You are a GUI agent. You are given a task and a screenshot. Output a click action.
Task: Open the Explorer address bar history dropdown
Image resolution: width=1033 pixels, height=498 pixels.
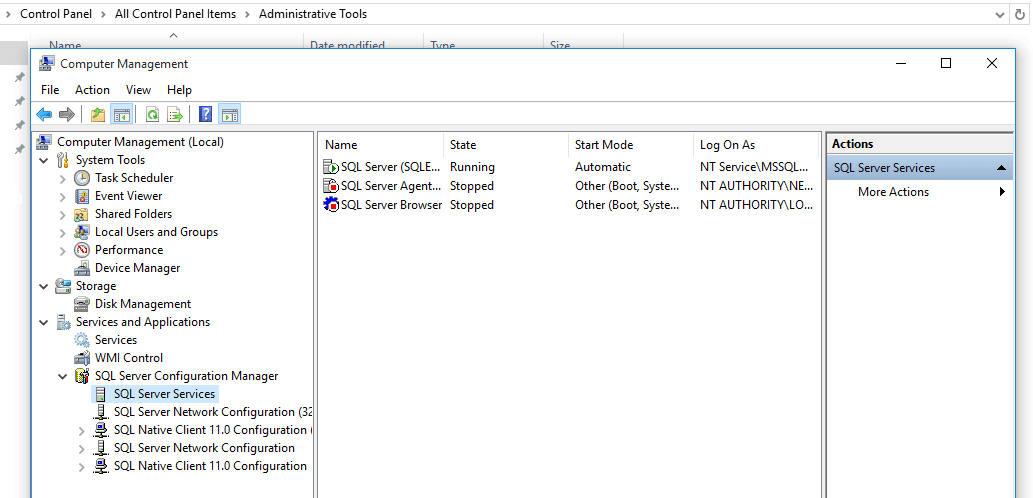pyautogui.click(x=999, y=14)
